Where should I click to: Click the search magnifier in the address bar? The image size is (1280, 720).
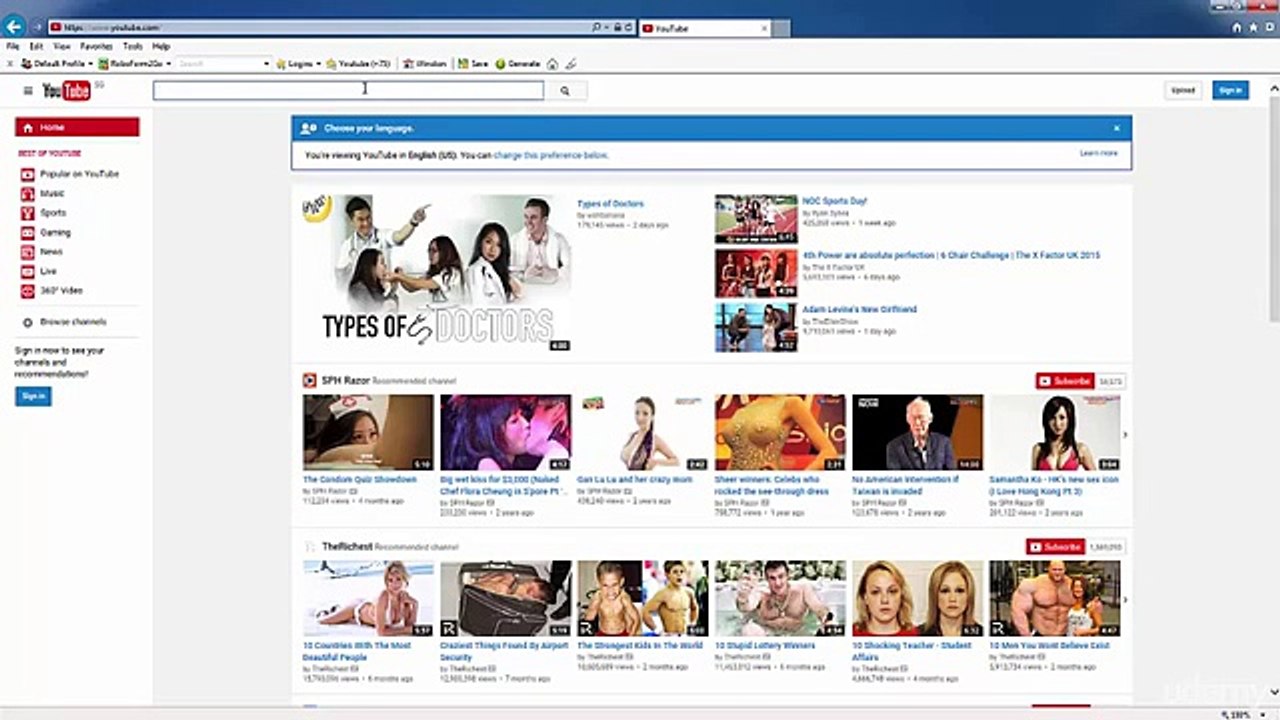tap(597, 28)
